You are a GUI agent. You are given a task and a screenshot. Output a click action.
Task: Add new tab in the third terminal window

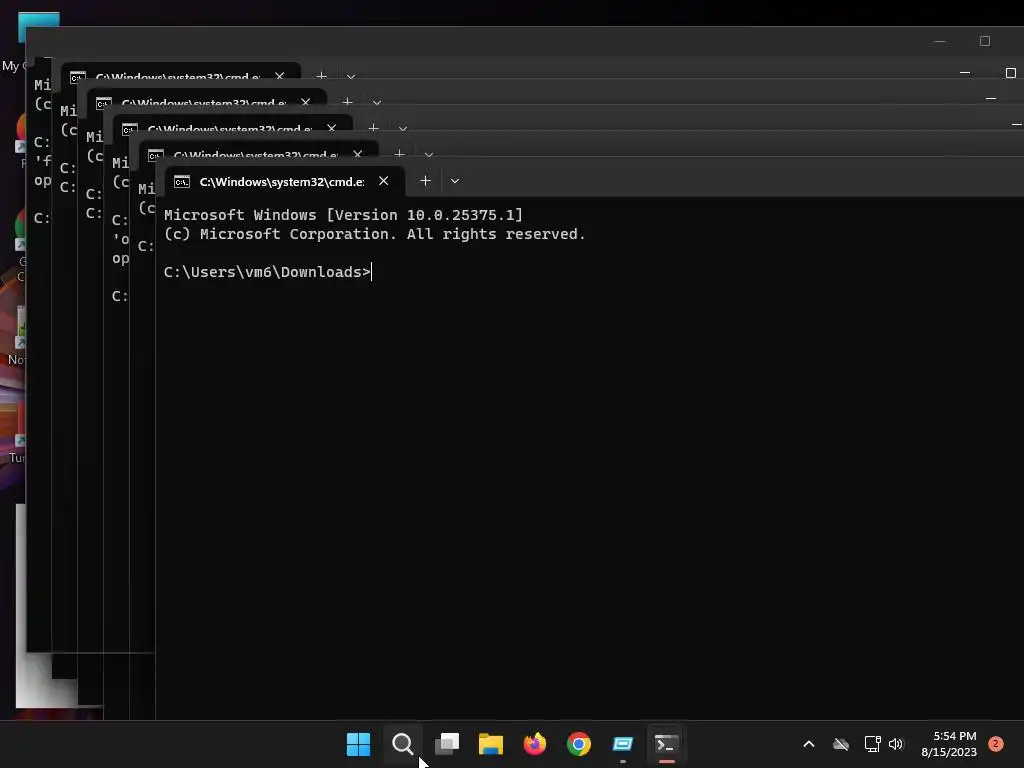click(x=374, y=128)
